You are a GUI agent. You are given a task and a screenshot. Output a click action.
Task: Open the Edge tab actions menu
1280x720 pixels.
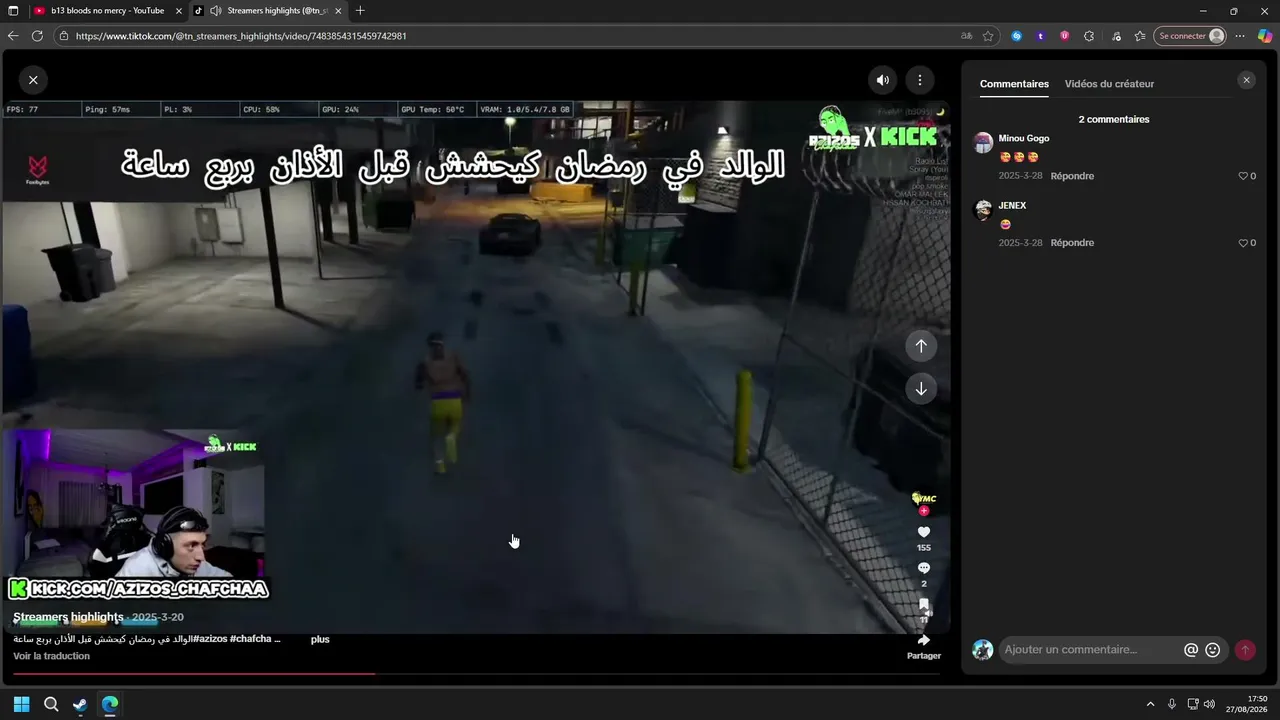click(x=13, y=11)
